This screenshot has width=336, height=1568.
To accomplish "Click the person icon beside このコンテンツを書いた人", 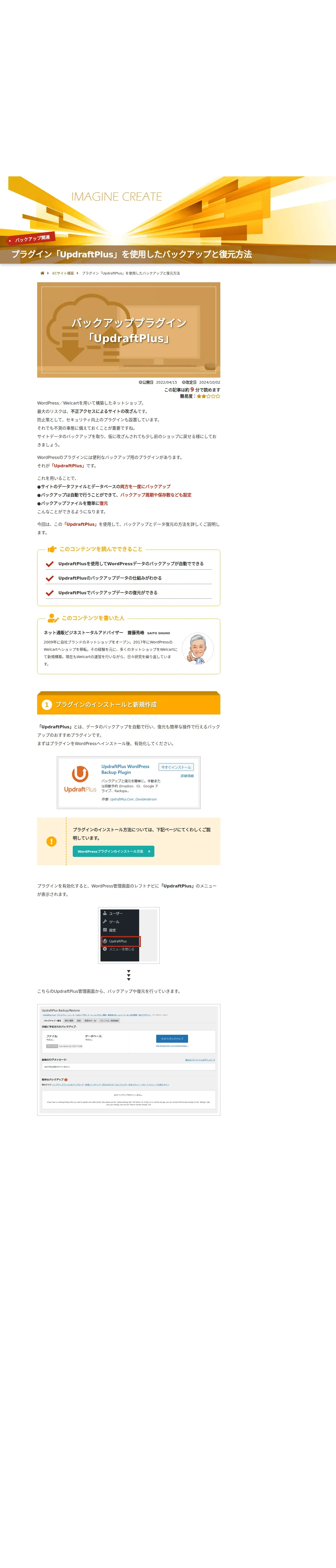I will (x=53, y=618).
